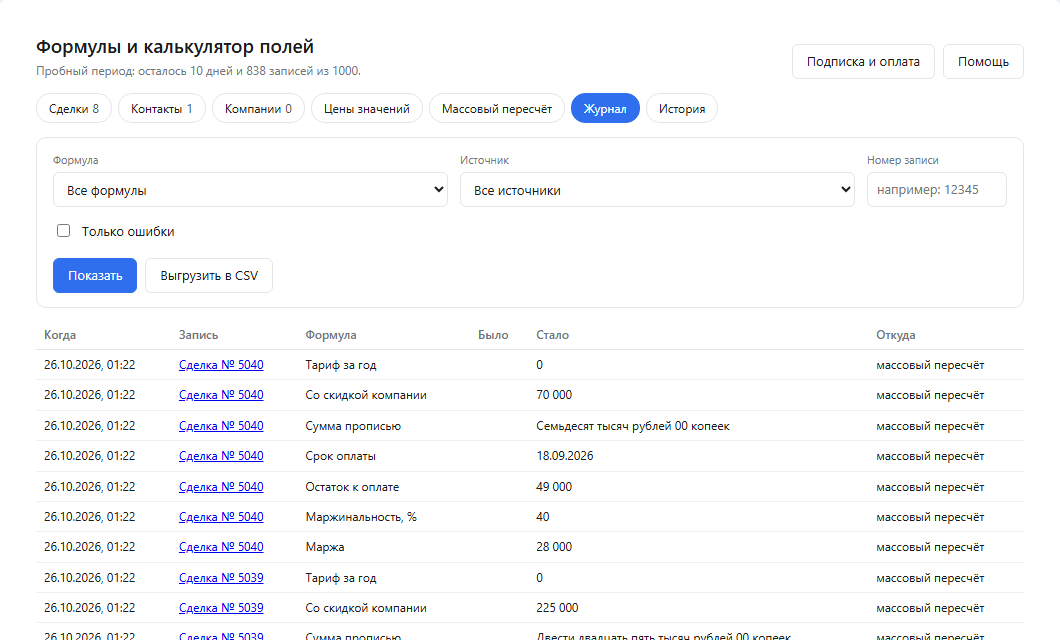Click the Откуда column header
1060x640 pixels.
pos(896,335)
